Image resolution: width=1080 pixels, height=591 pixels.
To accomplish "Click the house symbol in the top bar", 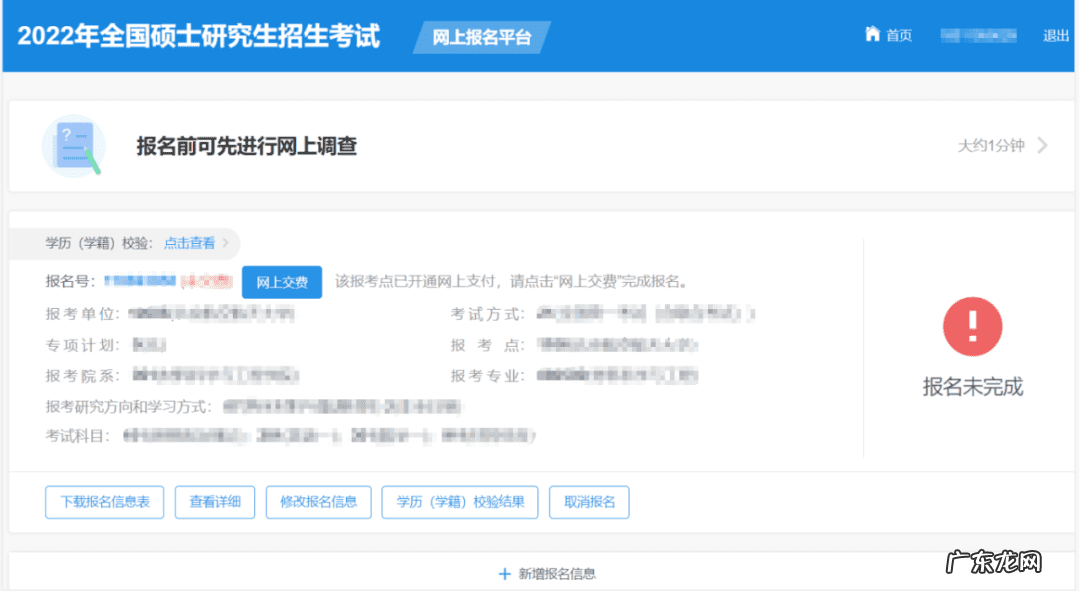I will point(871,33).
